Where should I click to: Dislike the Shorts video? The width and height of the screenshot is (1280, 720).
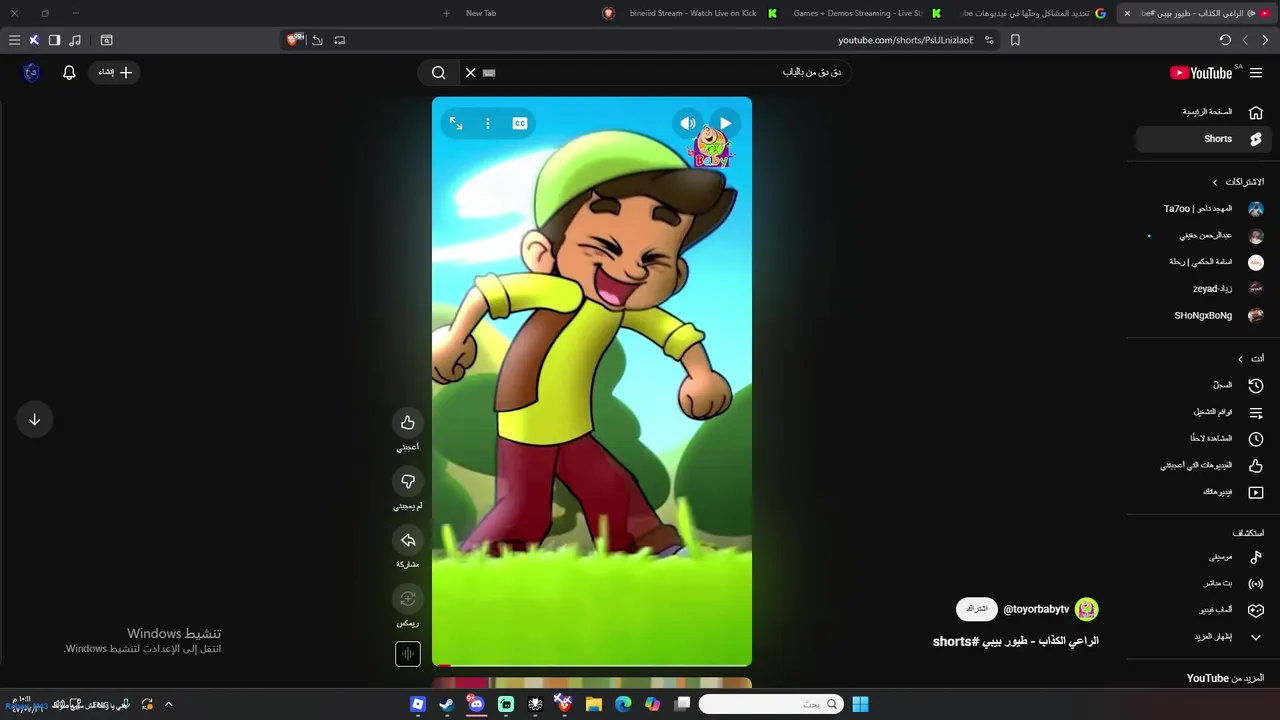pos(408,481)
